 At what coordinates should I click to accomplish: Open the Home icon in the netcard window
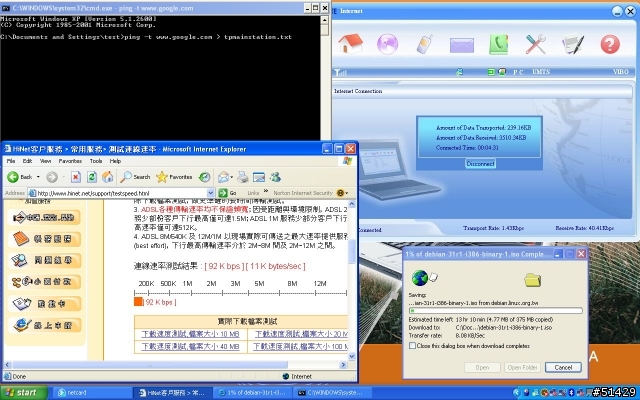coord(351,44)
